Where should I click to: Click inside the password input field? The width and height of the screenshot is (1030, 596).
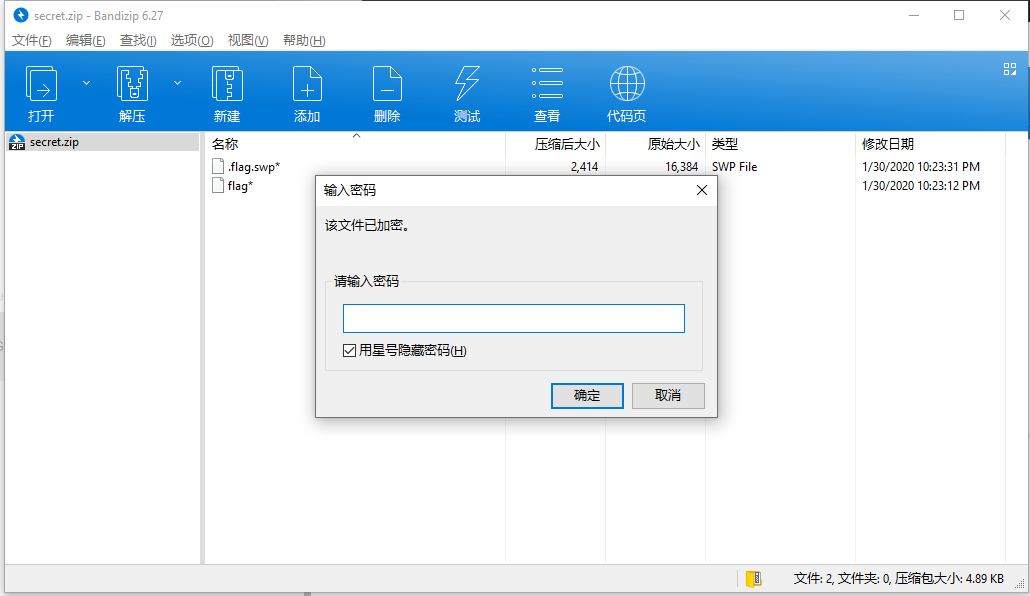point(513,318)
